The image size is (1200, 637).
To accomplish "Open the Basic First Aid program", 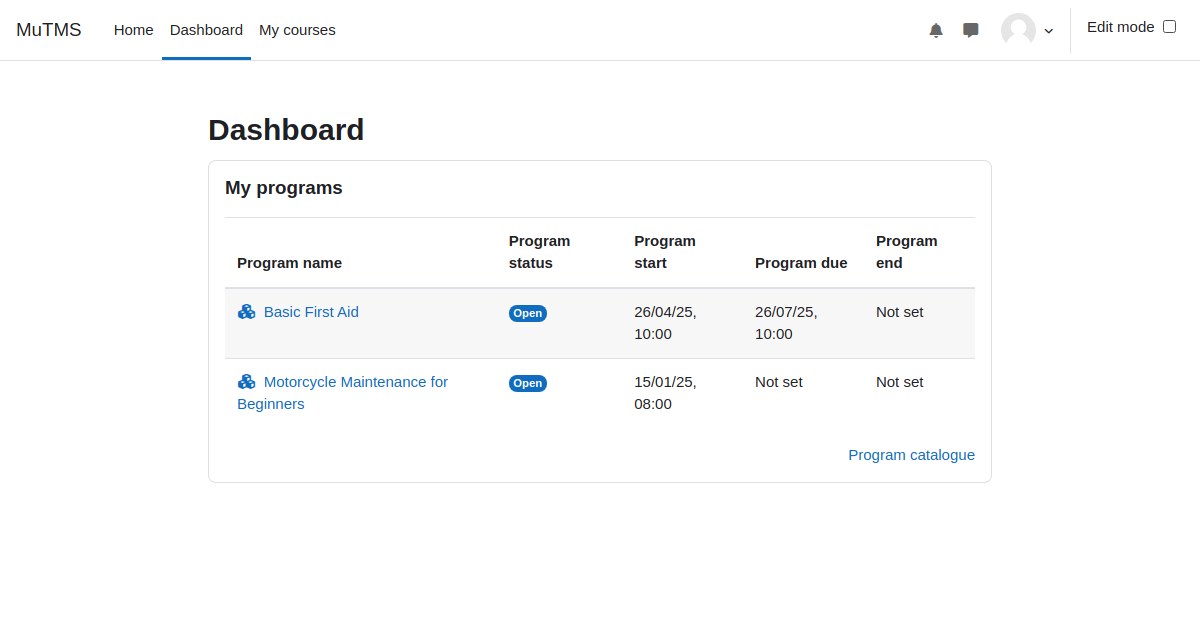I will click(x=311, y=312).
